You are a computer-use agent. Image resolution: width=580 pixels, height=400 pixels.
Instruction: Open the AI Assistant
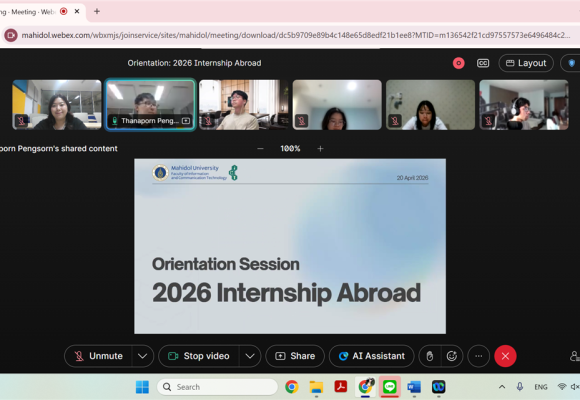[372, 356]
